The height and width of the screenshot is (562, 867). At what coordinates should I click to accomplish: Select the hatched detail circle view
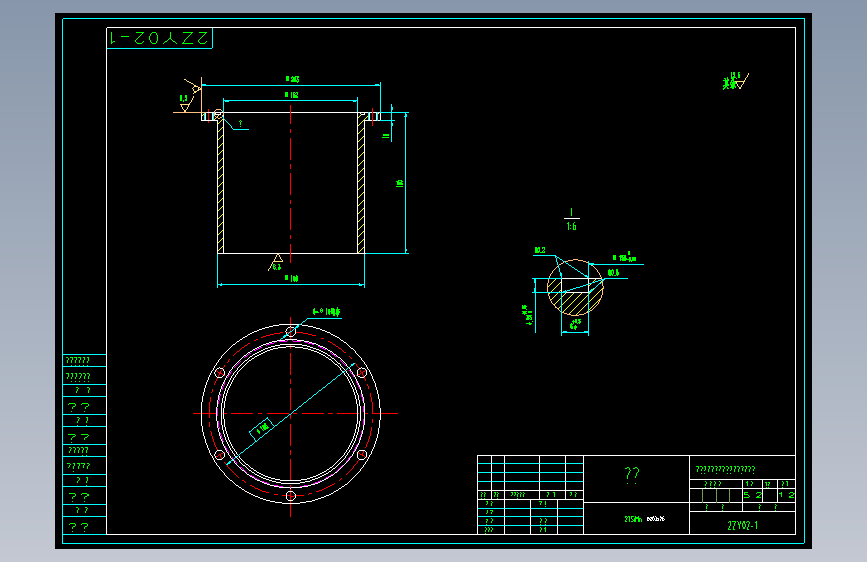click(x=575, y=288)
